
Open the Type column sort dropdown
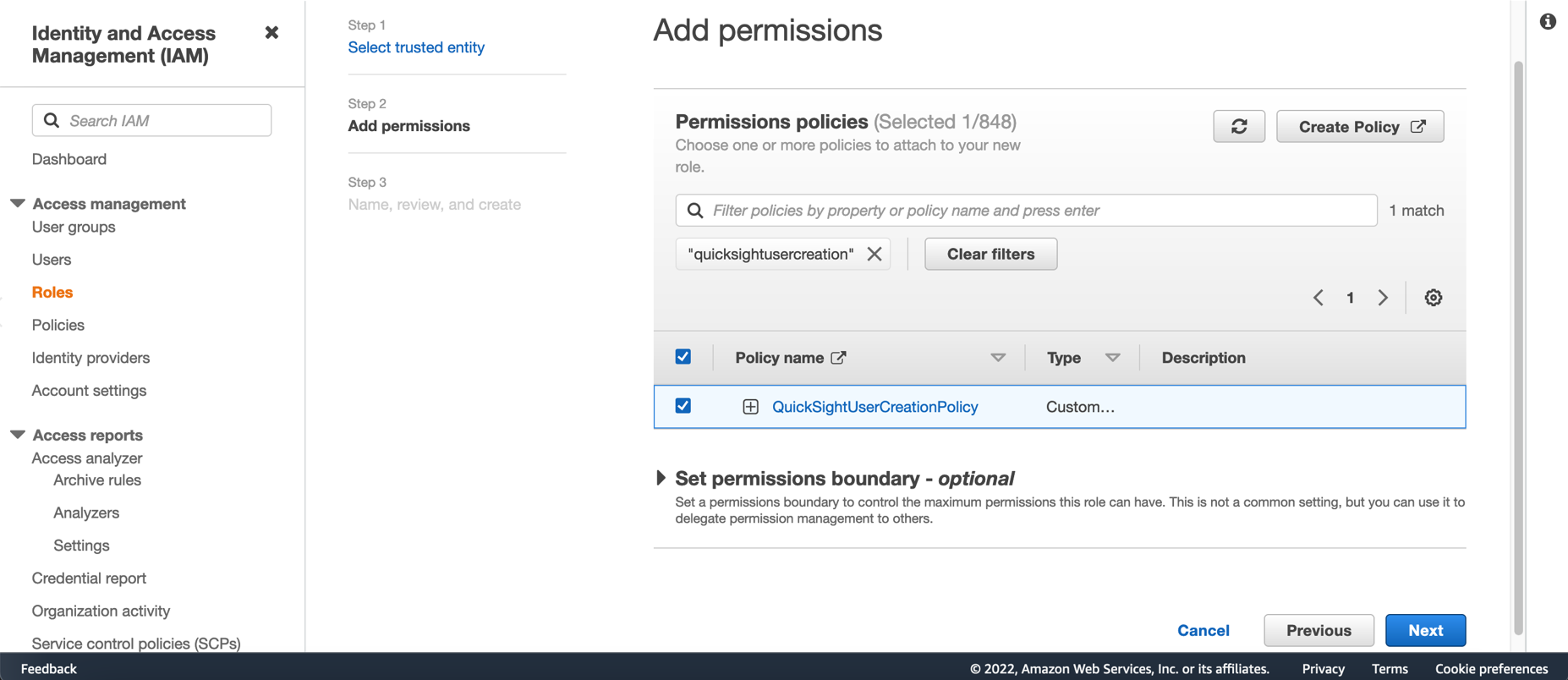(1114, 357)
